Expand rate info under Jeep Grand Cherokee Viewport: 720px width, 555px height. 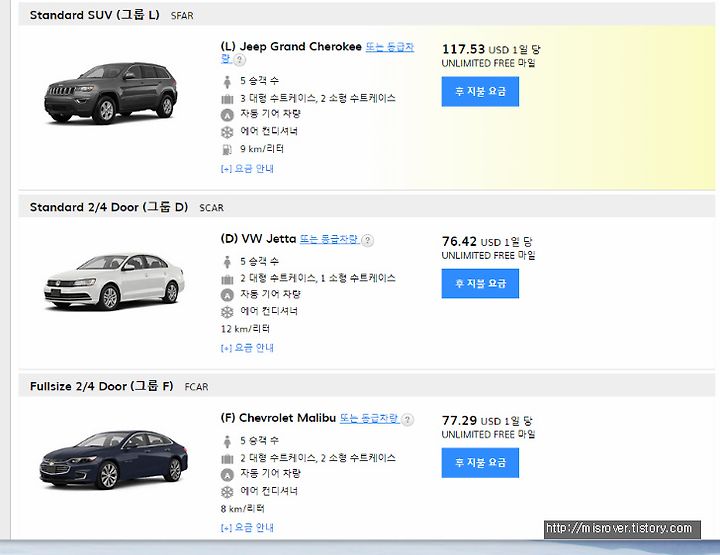click(247, 169)
